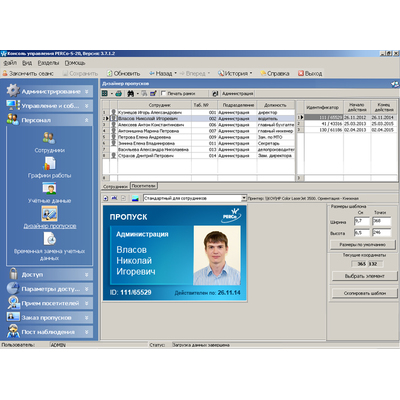Click the Сотрудник column header

click(x=155, y=105)
